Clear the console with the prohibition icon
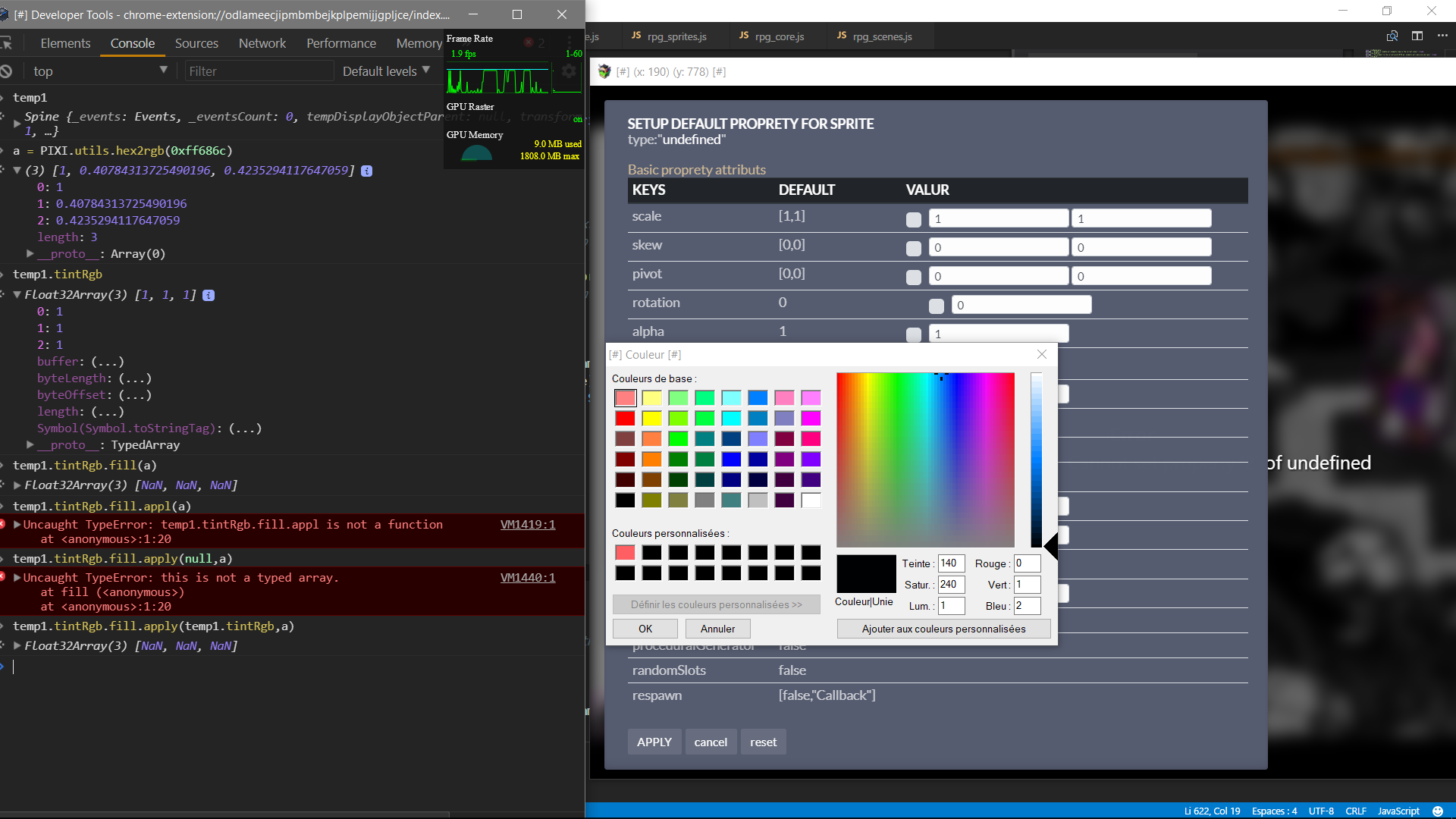 point(8,71)
